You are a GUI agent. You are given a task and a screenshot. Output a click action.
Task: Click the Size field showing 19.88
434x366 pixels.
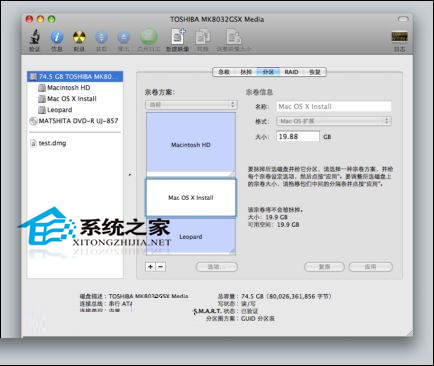click(298, 137)
